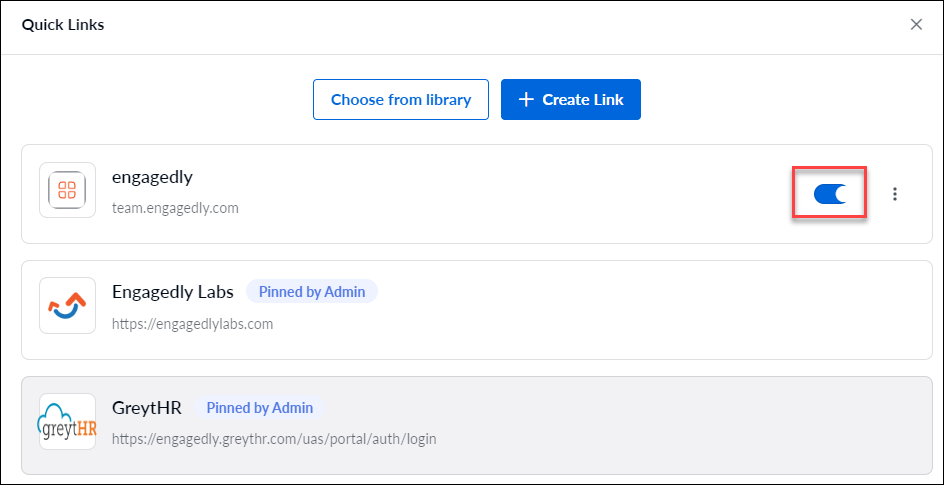This screenshot has width=944, height=485.
Task: Click Pinned by Admin badge on Engagedly Labs
Action: pos(312,292)
